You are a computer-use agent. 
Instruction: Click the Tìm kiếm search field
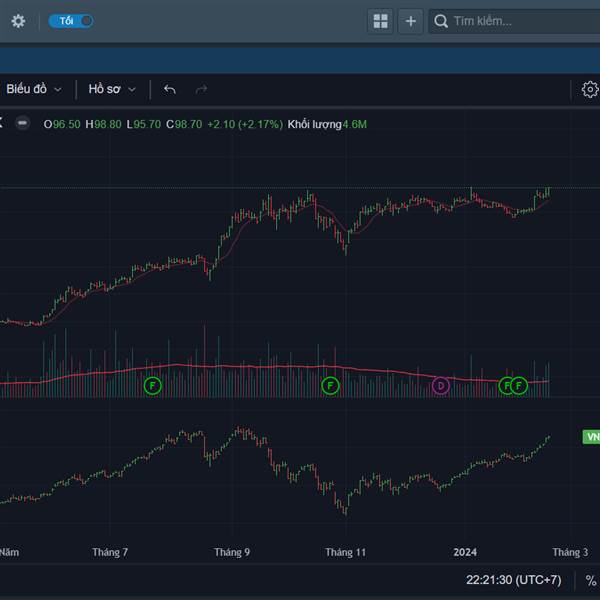coord(514,21)
